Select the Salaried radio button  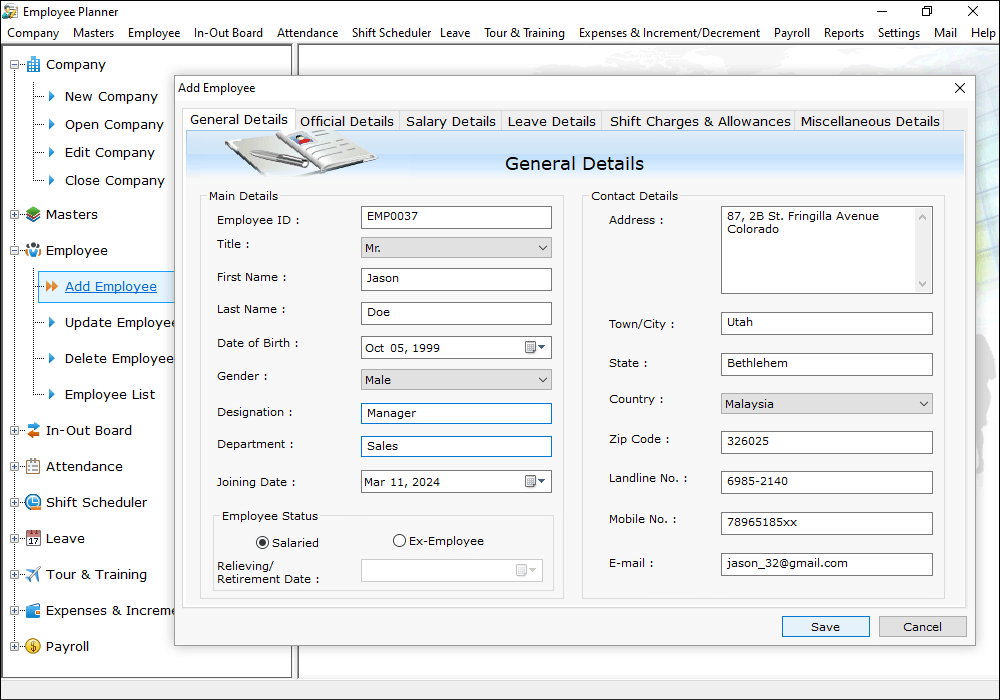pos(262,543)
